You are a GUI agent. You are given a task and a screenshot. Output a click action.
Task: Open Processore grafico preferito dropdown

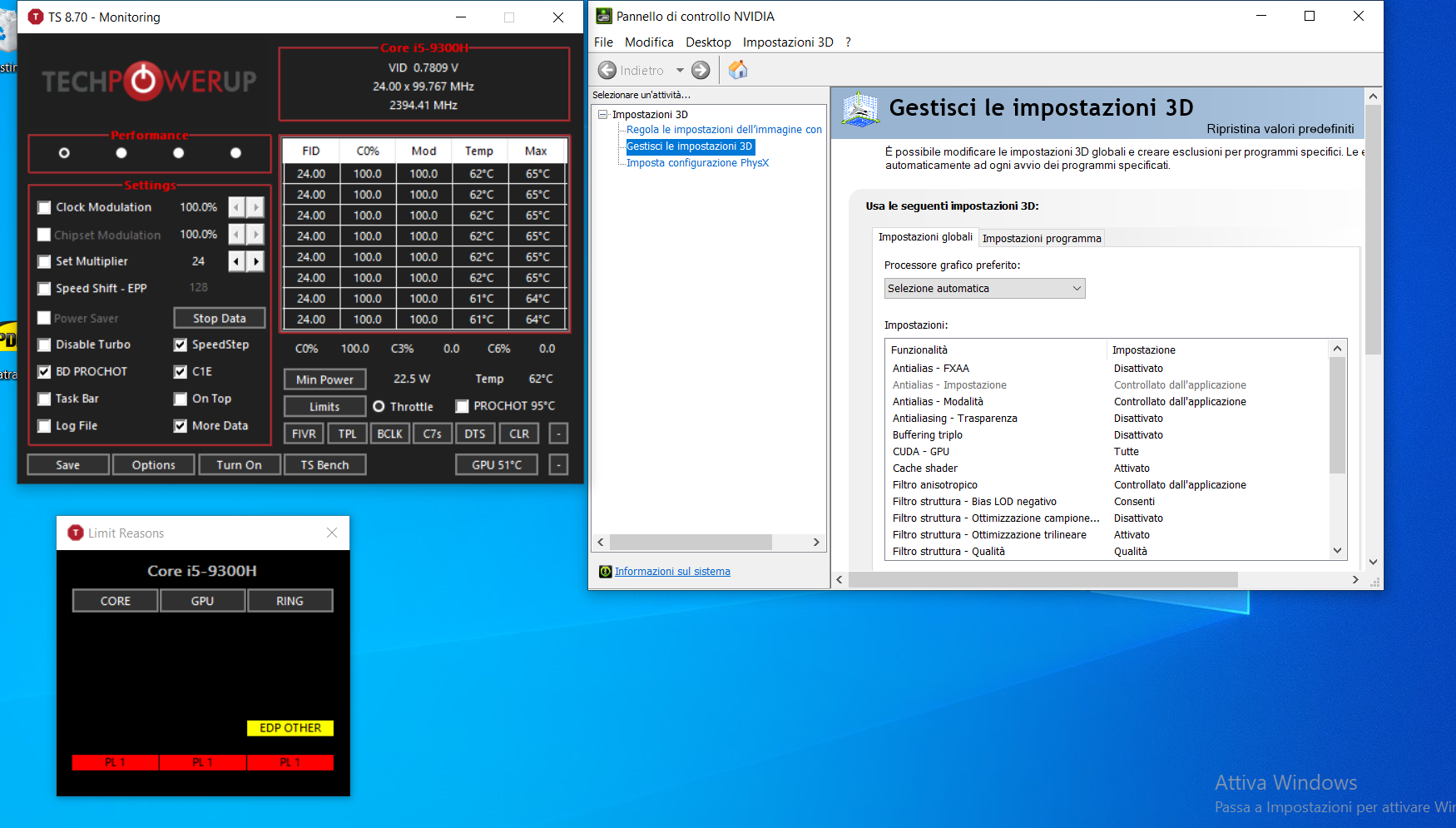click(984, 288)
